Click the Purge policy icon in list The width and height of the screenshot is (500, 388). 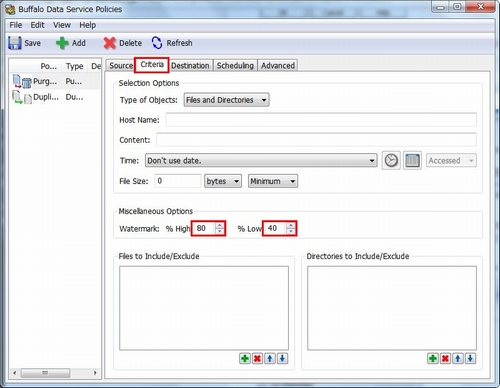pos(22,81)
